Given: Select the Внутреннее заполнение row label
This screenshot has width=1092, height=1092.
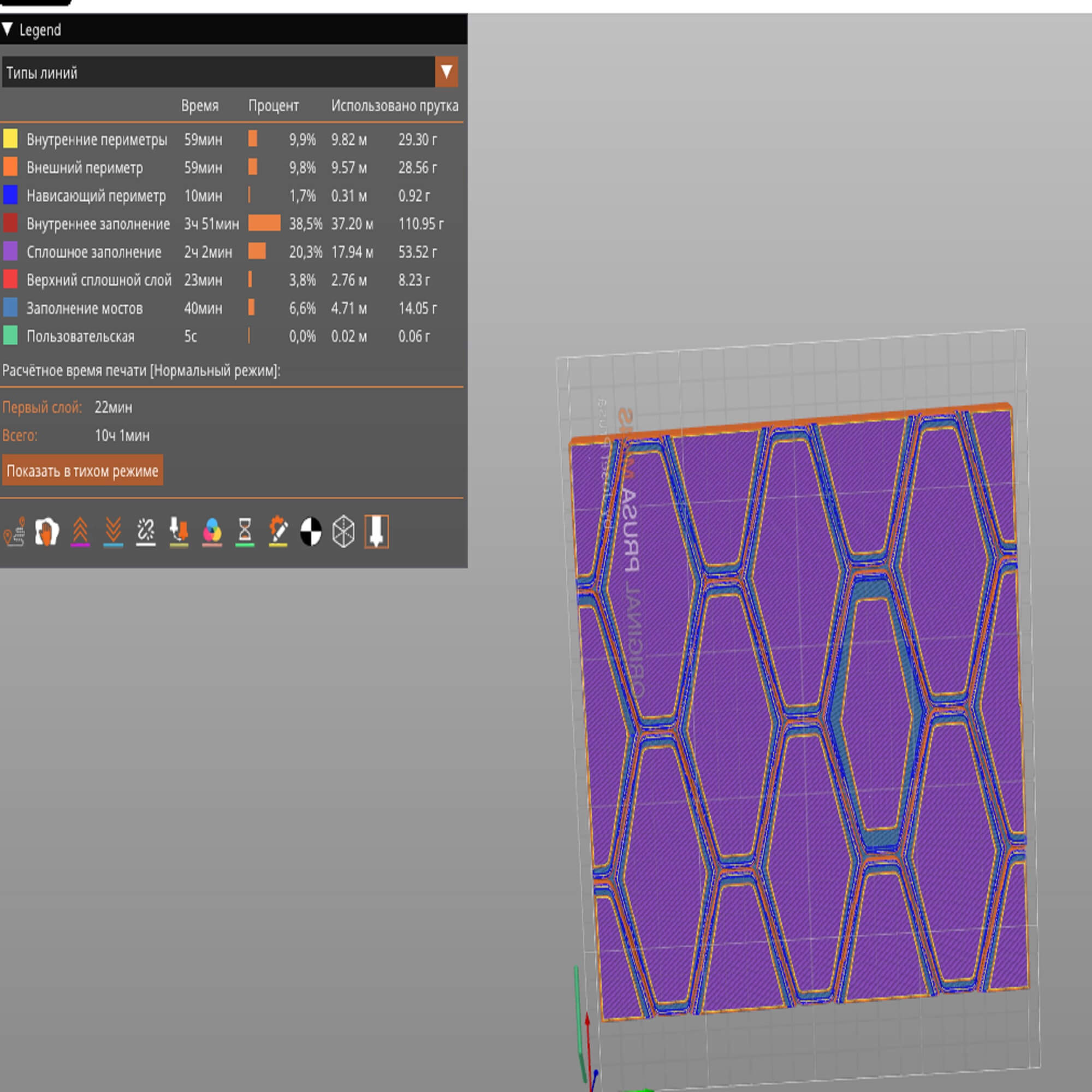Looking at the screenshot, I should click(98, 224).
